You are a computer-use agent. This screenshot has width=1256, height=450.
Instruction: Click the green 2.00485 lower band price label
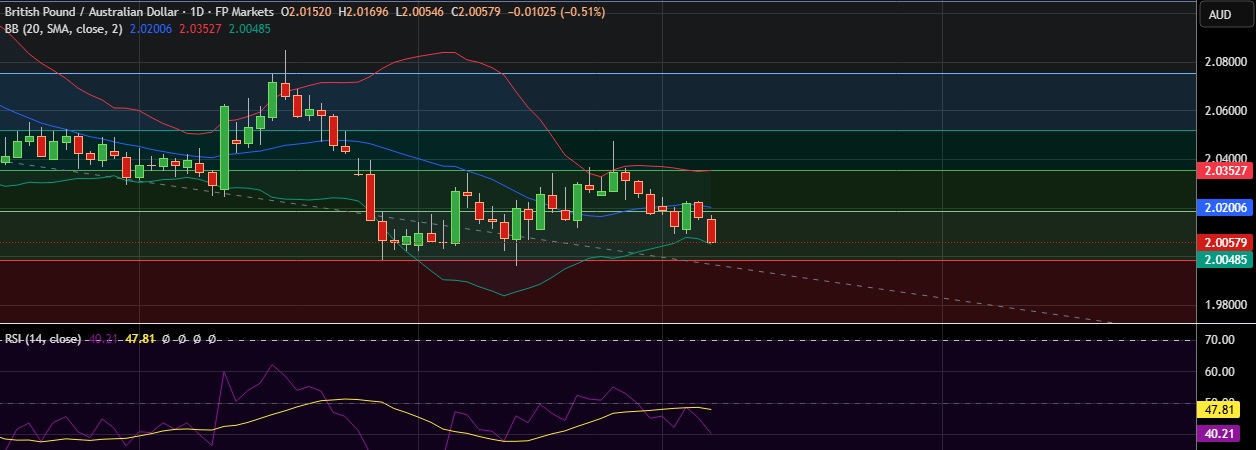(x=1225, y=259)
